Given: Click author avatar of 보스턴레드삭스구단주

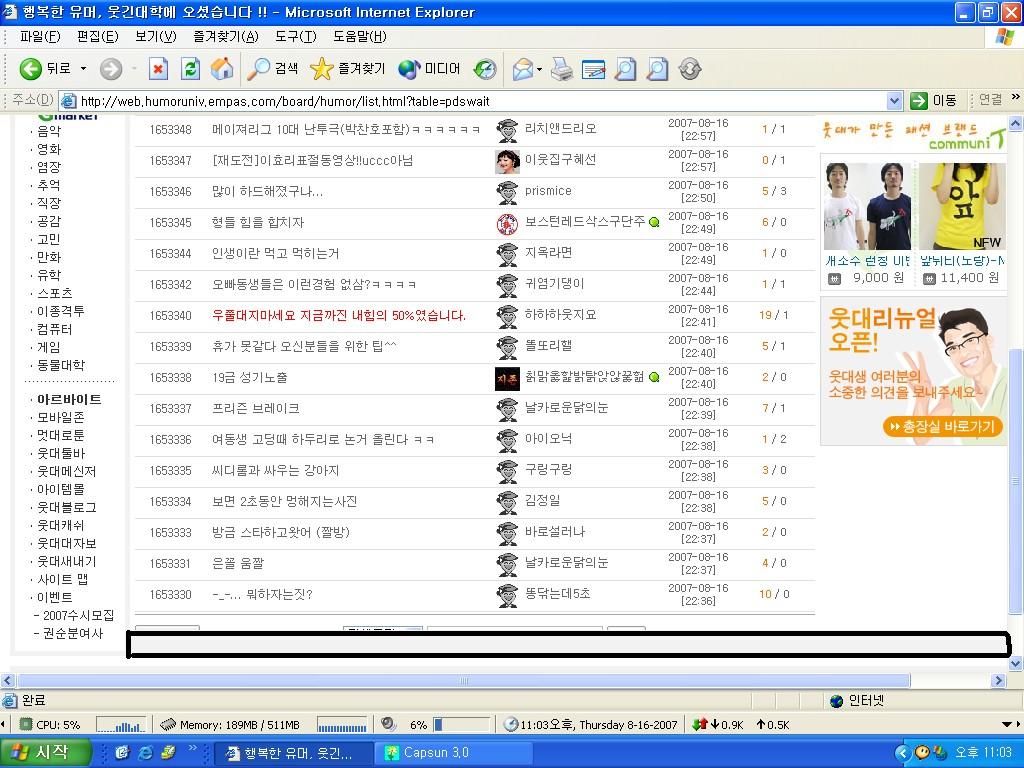Looking at the screenshot, I should point(507,223).
